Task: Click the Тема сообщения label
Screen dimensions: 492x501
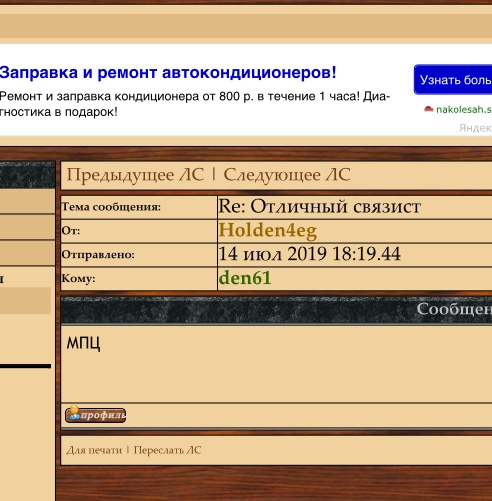Action: (x=111, y=207)
